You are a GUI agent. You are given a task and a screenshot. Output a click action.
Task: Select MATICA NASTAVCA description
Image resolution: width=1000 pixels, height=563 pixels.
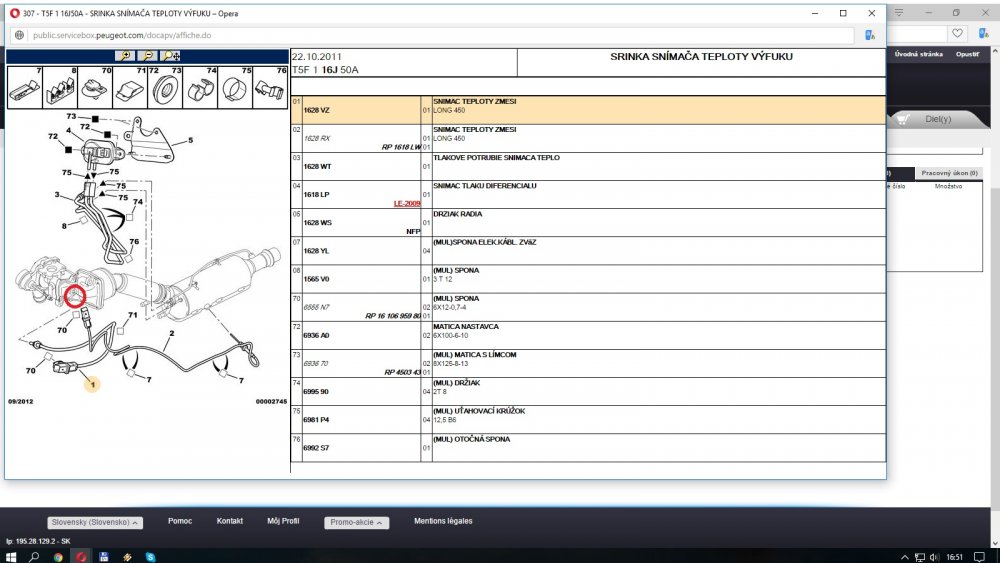(466, 326)
